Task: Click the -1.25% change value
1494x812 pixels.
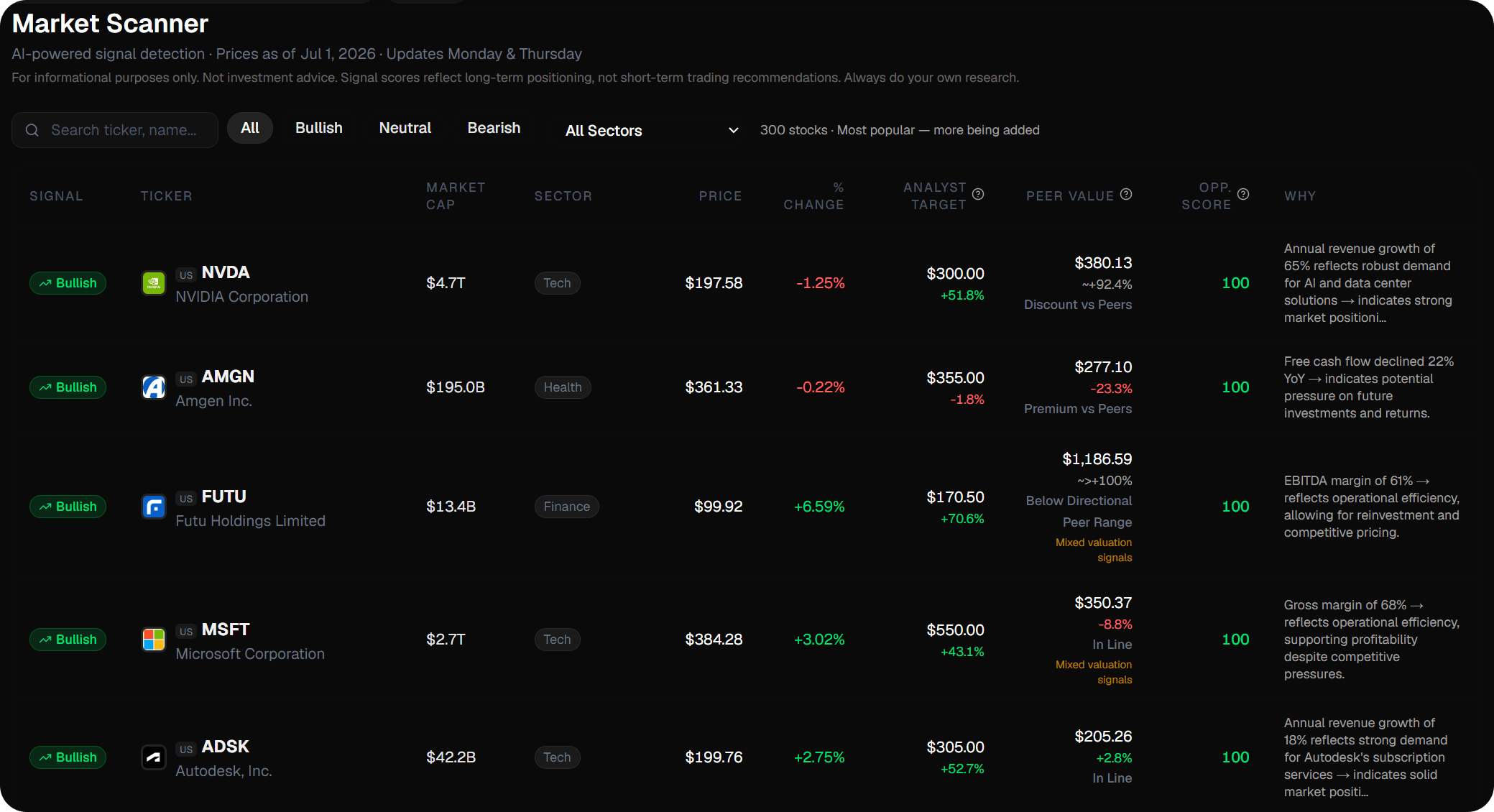Action: tap(820, 283)
